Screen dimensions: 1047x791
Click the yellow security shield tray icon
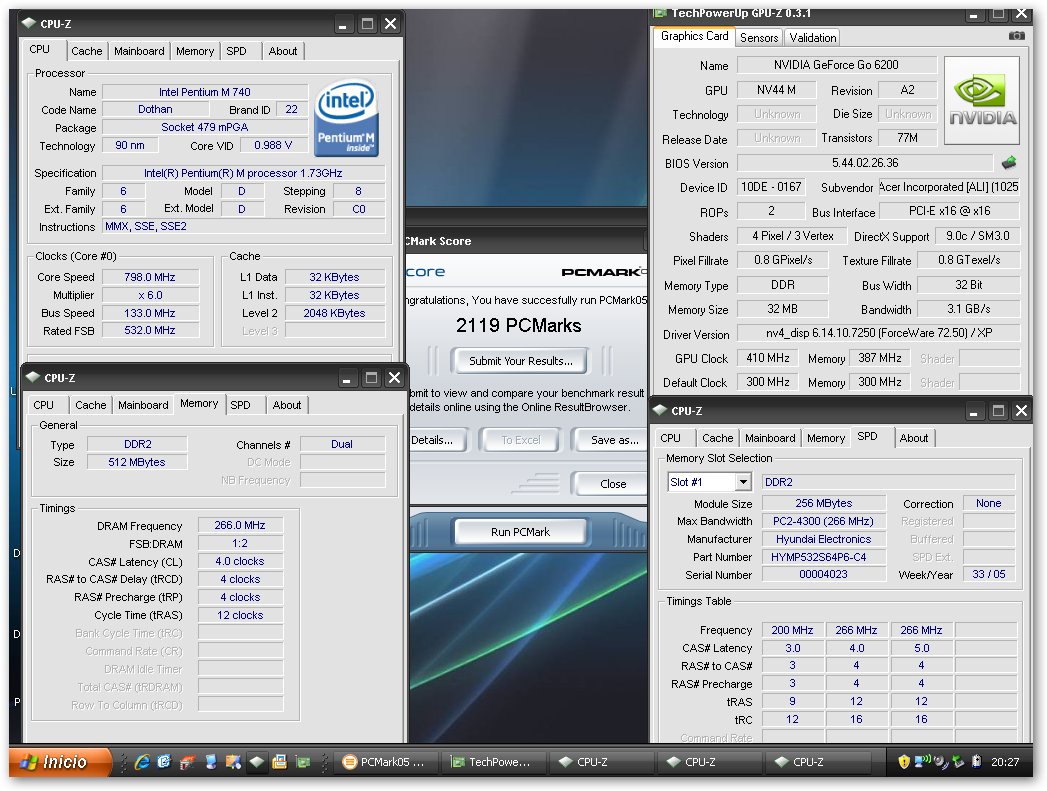pos(903,762)
